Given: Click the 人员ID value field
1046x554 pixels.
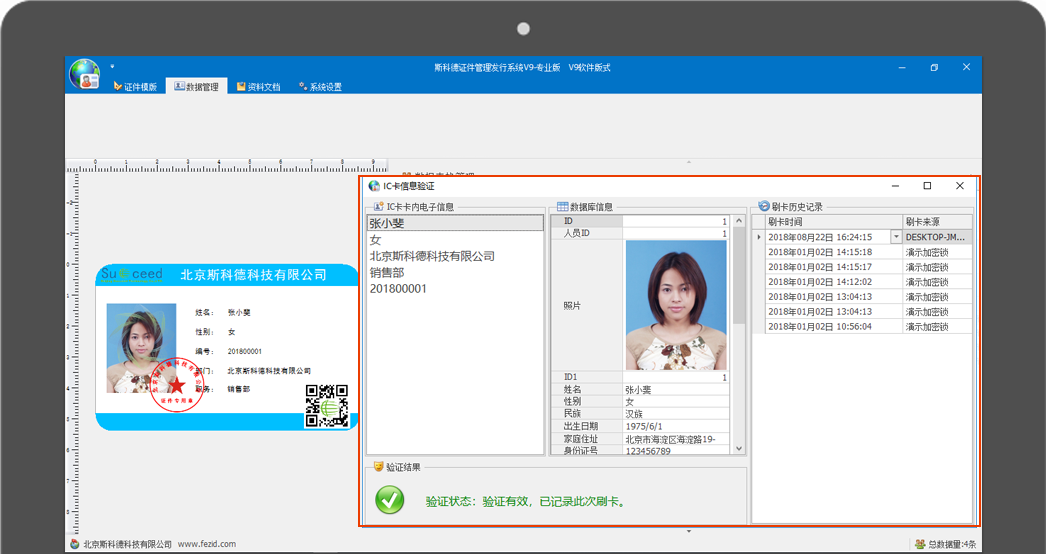Looking at the screenshot, I should (676, 234).
